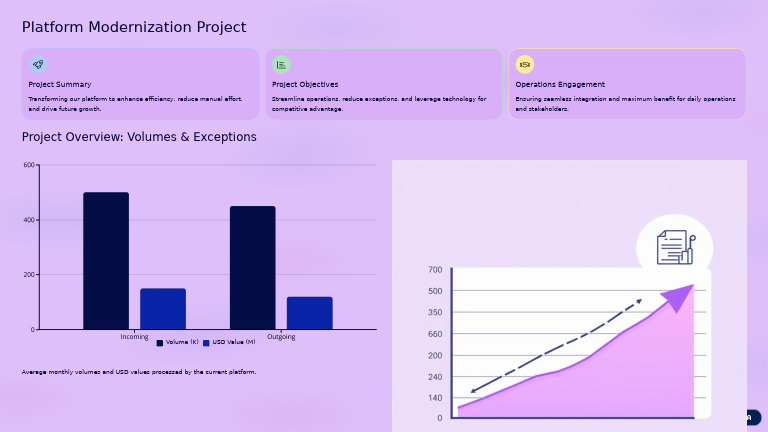Click the 400 value on the bar chart axis
768x432 pixels.
point(29,220)
